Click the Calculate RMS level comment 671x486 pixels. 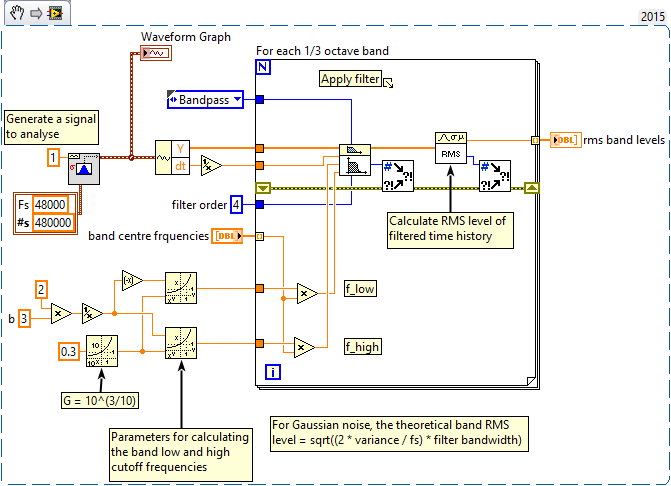(x=450, y=231)
